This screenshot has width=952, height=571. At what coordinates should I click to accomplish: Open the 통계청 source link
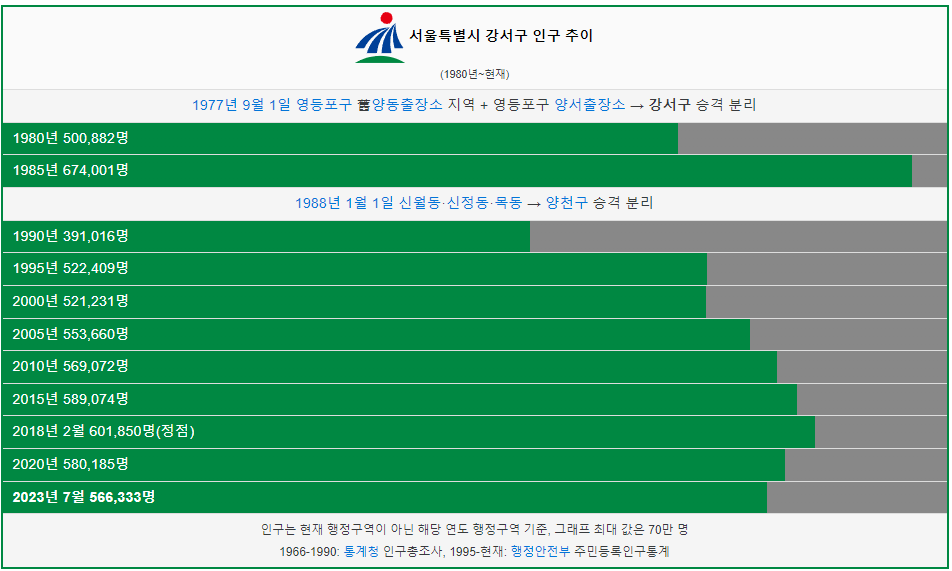pos(361,552)
